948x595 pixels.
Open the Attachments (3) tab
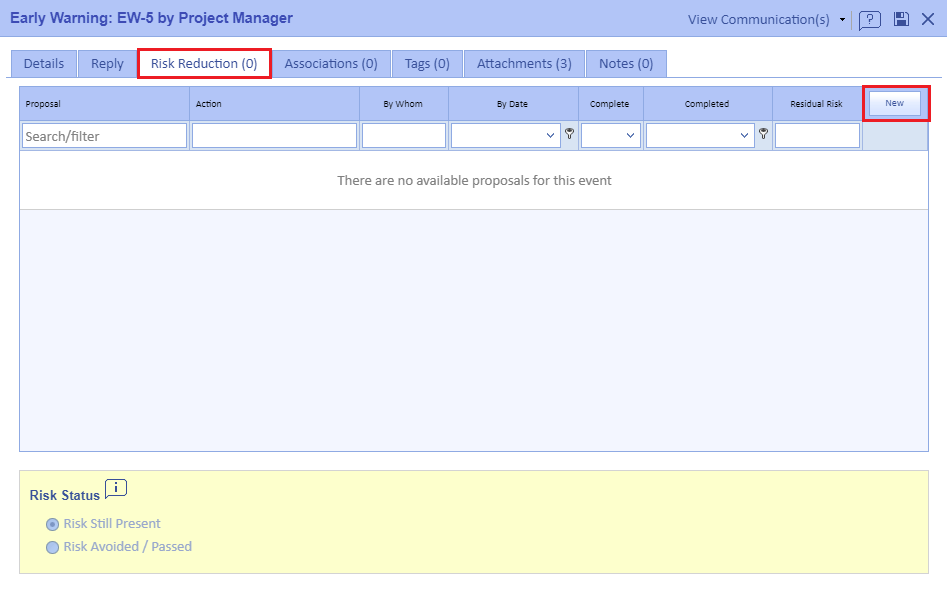pos(524,64)
